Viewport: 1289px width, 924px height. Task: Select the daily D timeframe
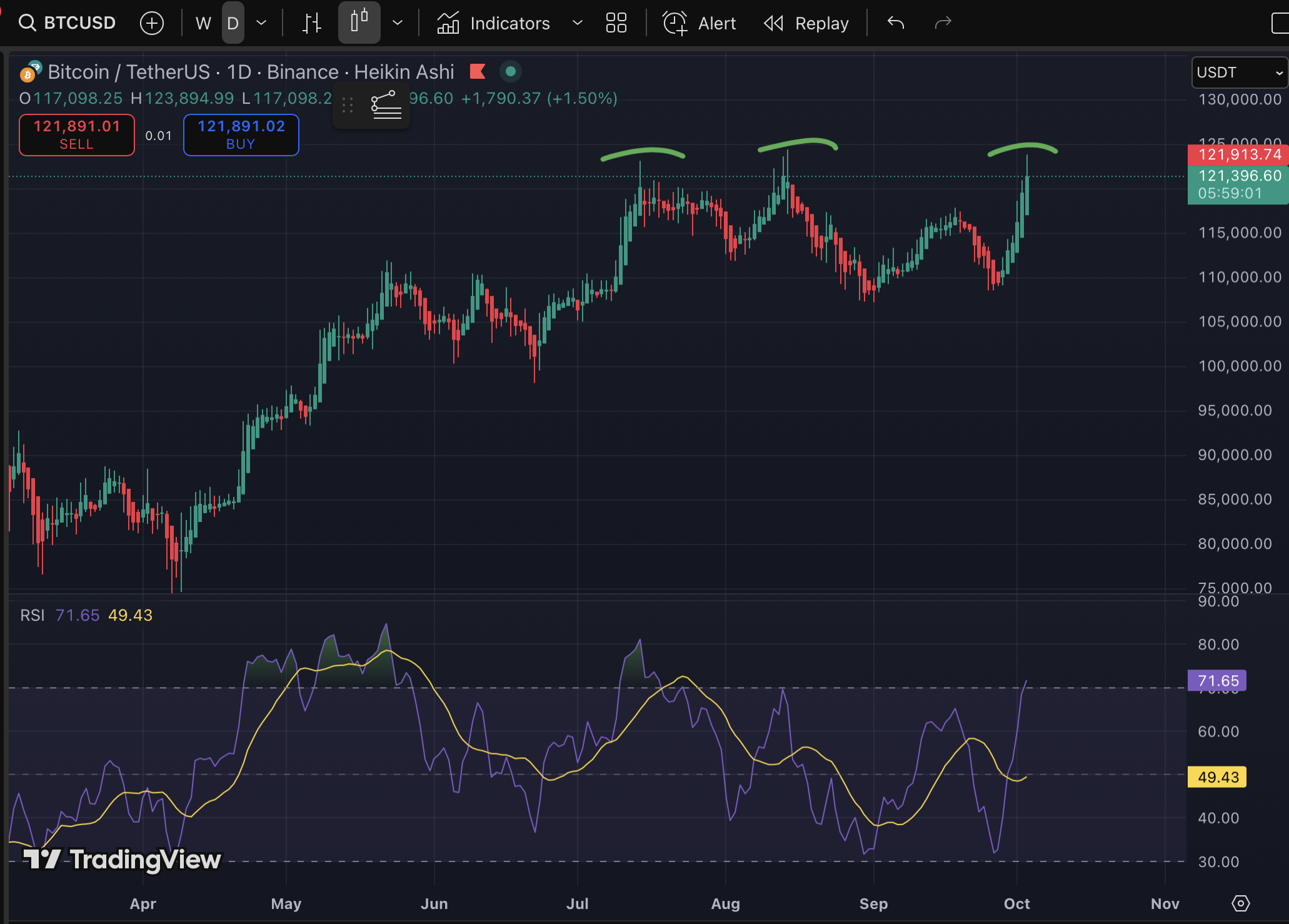click(233, 23)
